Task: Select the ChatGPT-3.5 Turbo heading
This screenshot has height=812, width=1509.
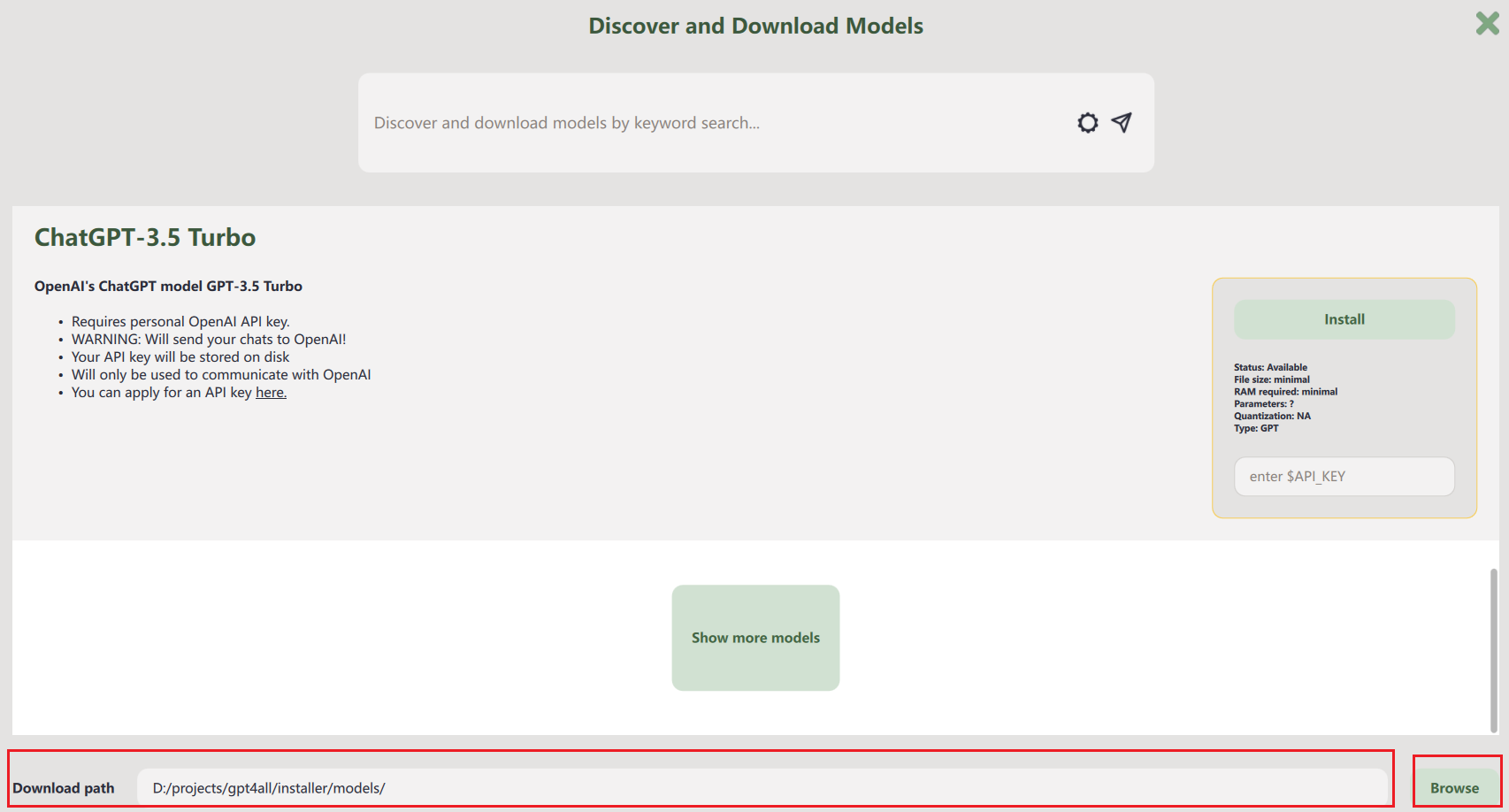Action: 145,238
